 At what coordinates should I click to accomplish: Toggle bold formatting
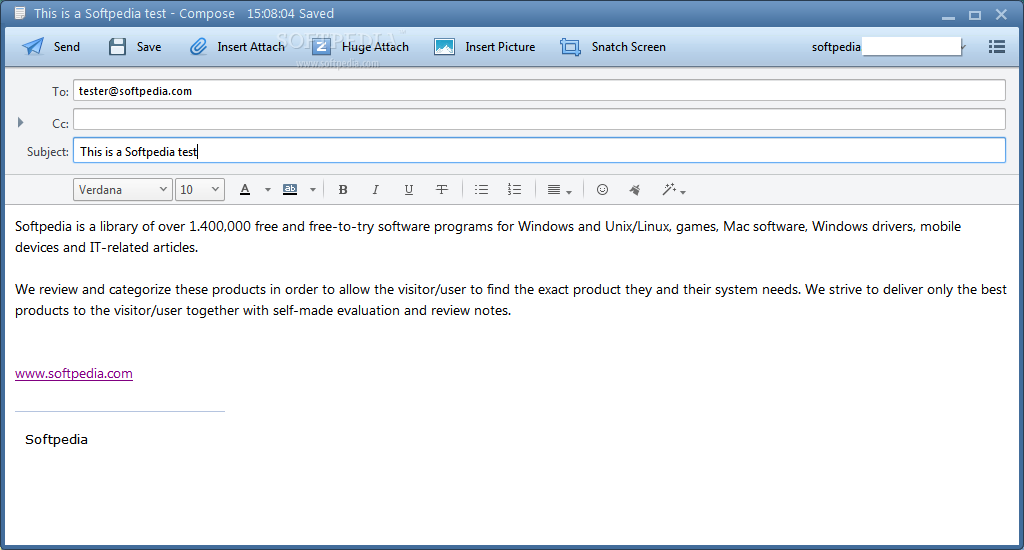point(343,190)
